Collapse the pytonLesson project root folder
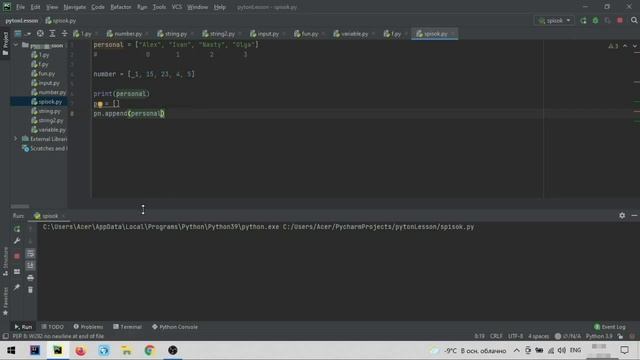 pyautogui.click(x=16, y=45)
